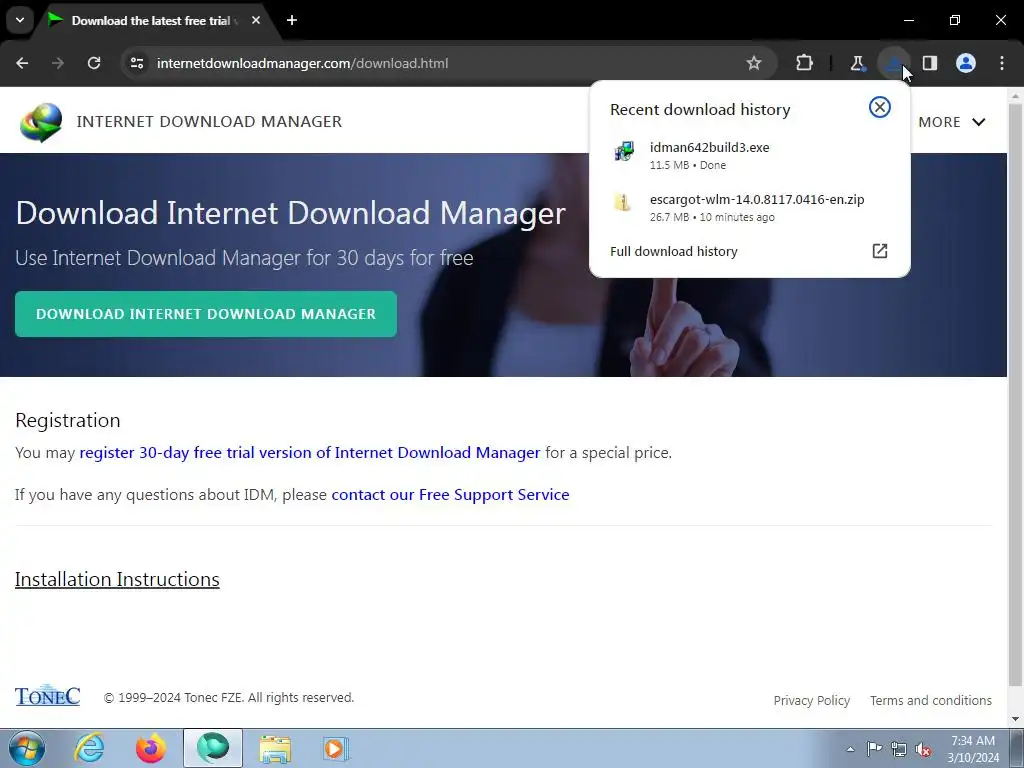Close the Download the latest free trial tab
This screenshot has height=768, width=1024.
point(256,20)
